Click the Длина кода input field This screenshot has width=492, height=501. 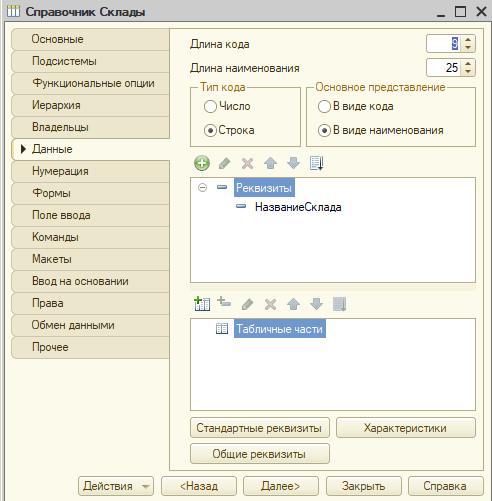coord(444,44)
